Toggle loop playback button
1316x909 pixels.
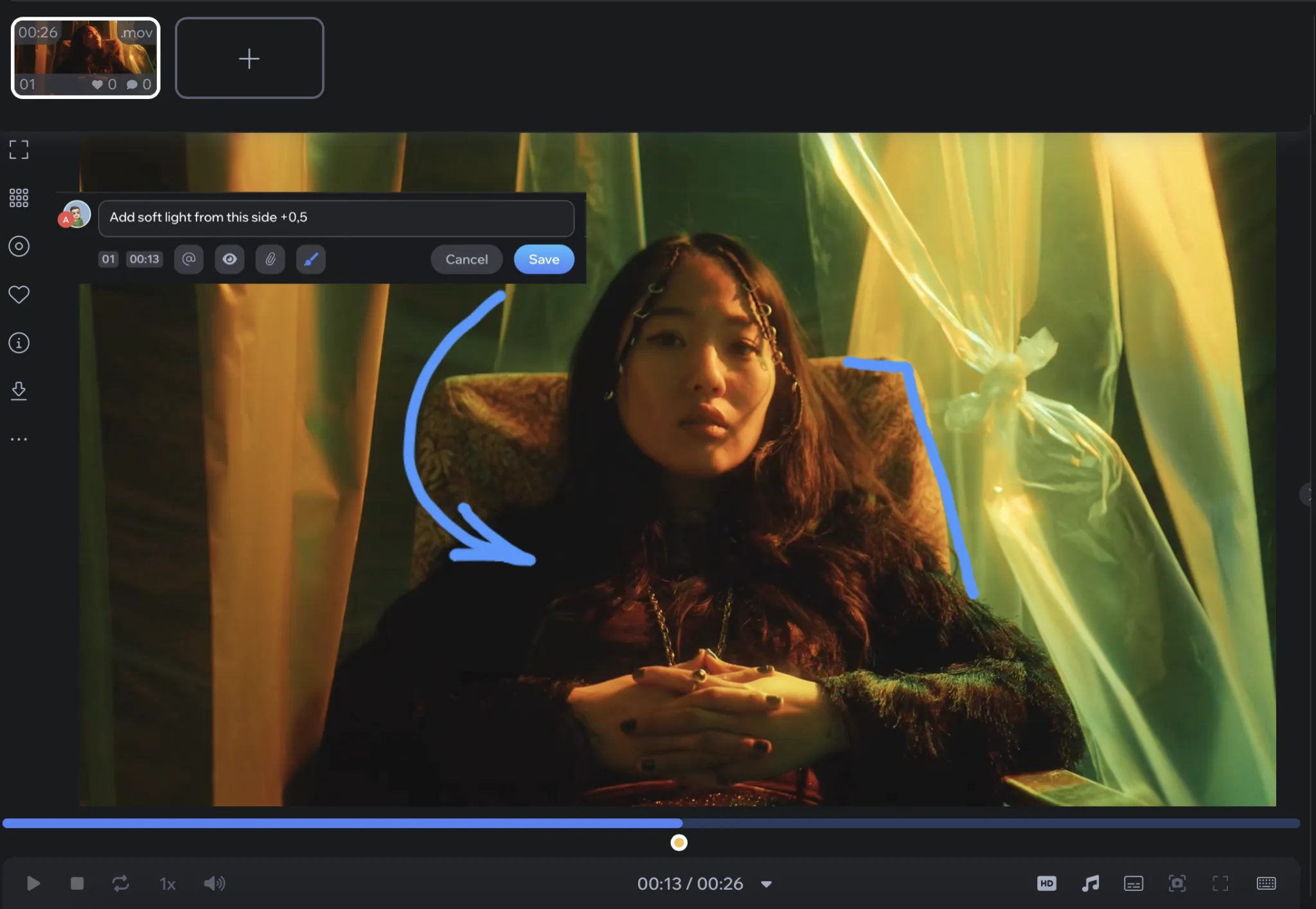point(120,883)
